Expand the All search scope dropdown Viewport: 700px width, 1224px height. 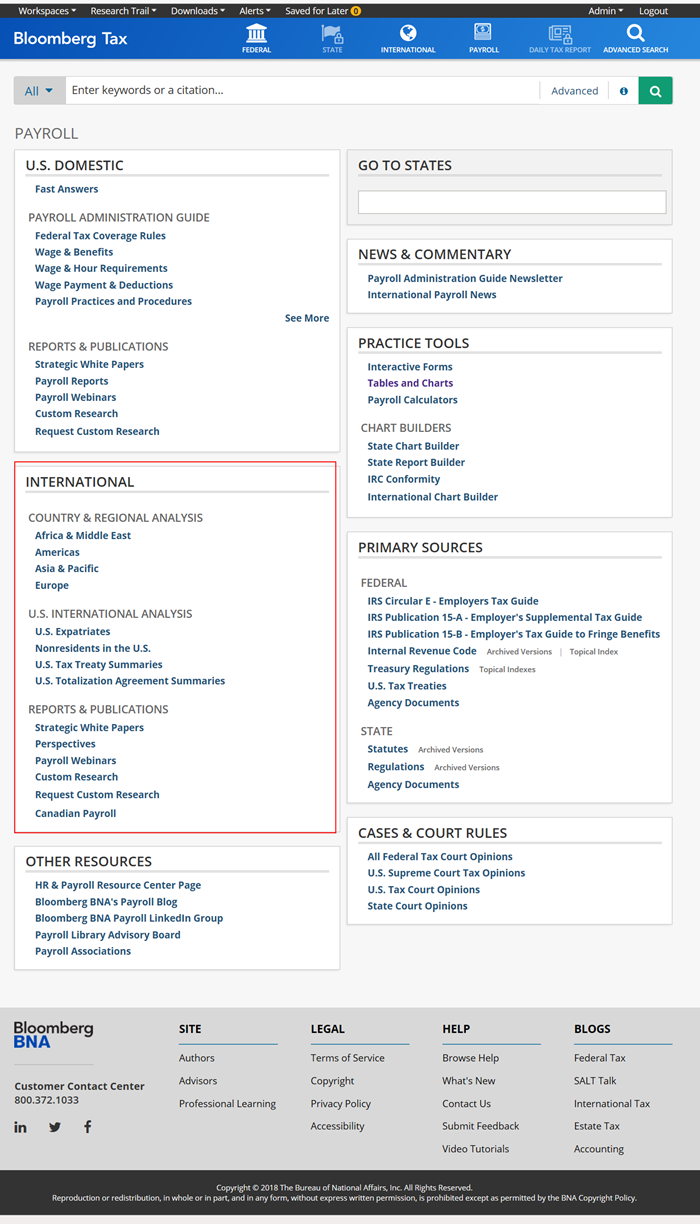[x=39, y=91]
